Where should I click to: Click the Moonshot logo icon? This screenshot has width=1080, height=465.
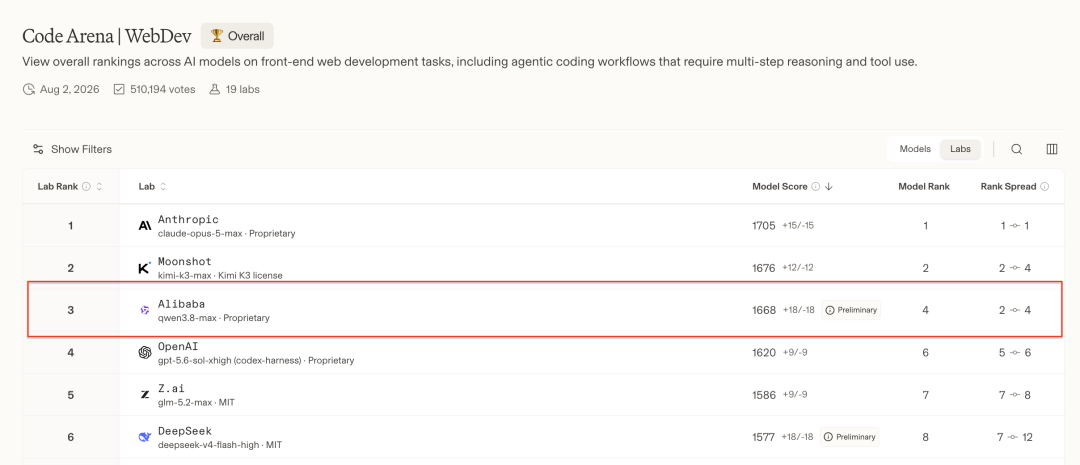tap(145, 268)
